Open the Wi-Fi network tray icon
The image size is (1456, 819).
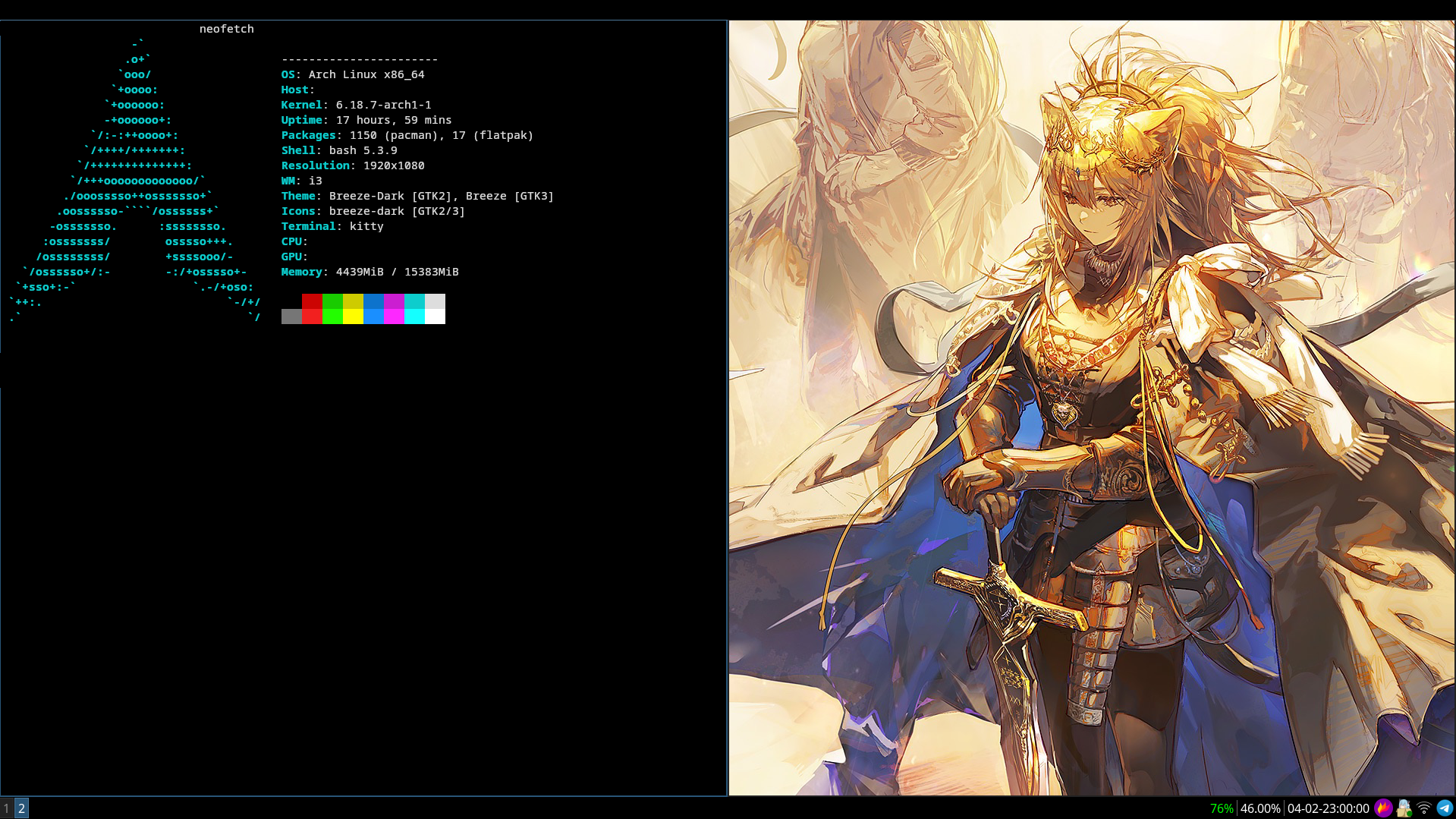point(1424,808)
